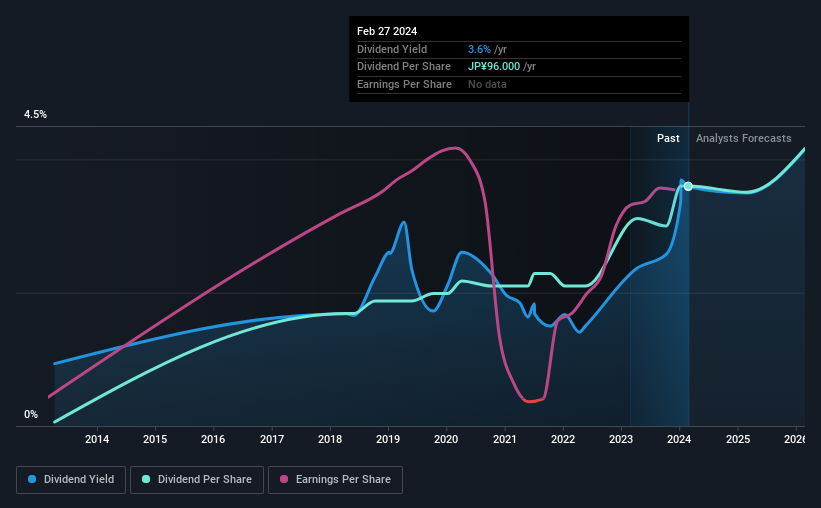The width and height of the screenshot is (821, 508).
Task: Click the 2014 x-axis year label
Action: click(x=97, y=439)
